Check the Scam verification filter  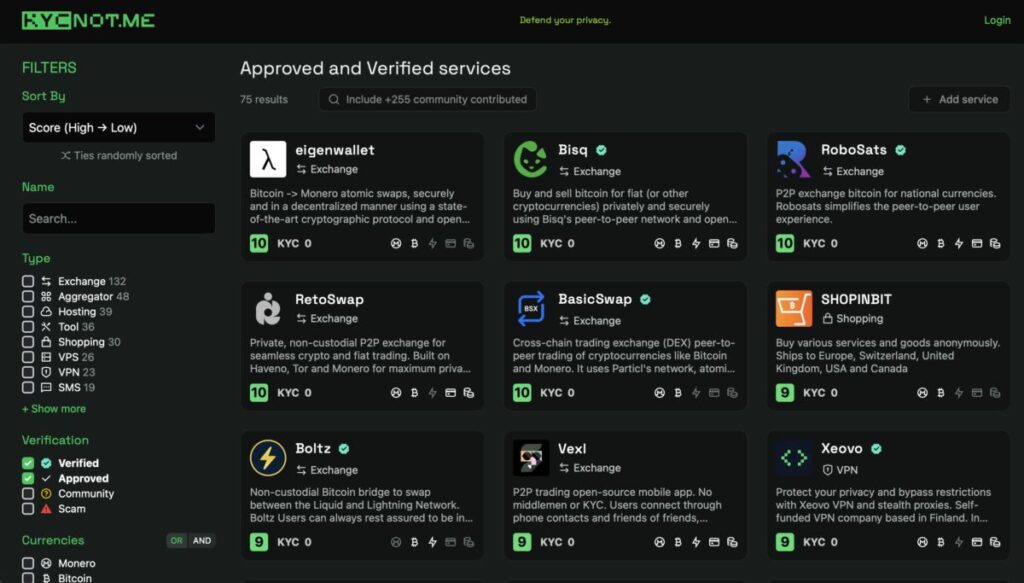[x=28, y=509]
